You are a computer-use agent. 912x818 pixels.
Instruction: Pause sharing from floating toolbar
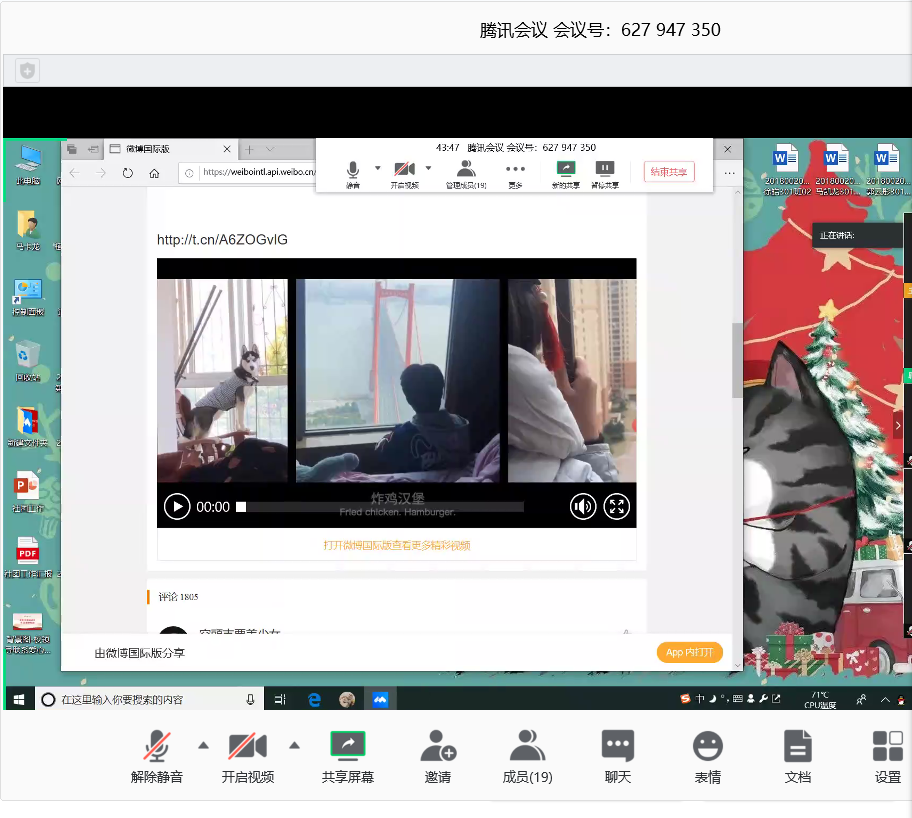click(x=605, y=175)
